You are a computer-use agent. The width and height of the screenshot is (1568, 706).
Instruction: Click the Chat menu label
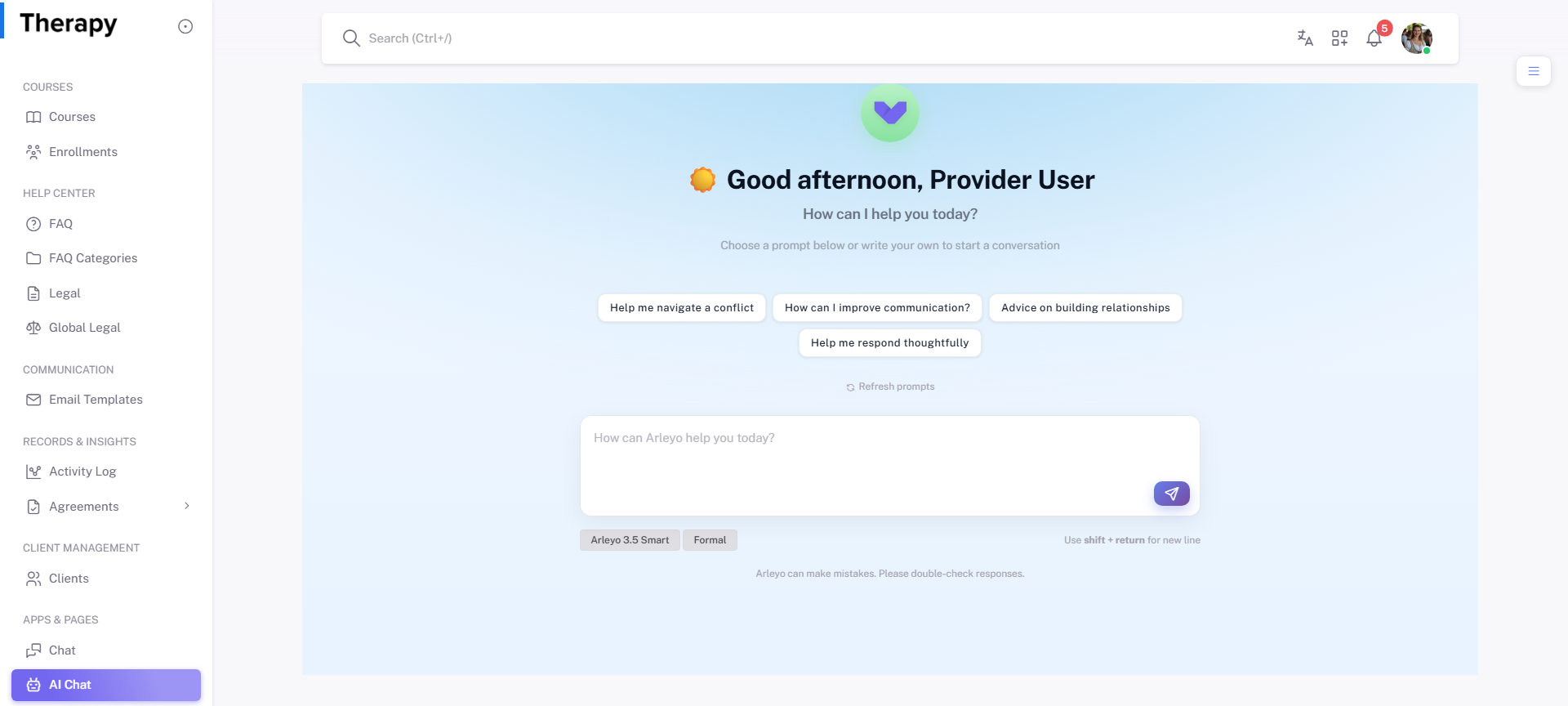[62, 650]
